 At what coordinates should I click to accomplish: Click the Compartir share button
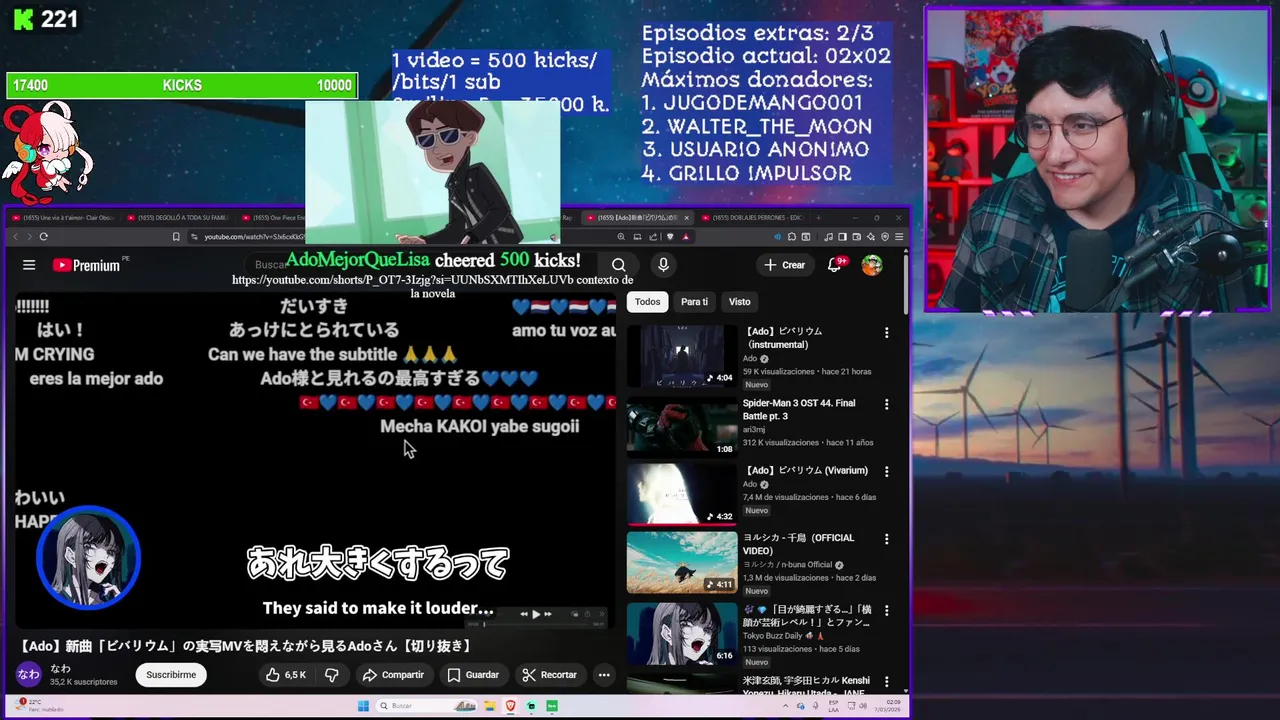point(393,675)
